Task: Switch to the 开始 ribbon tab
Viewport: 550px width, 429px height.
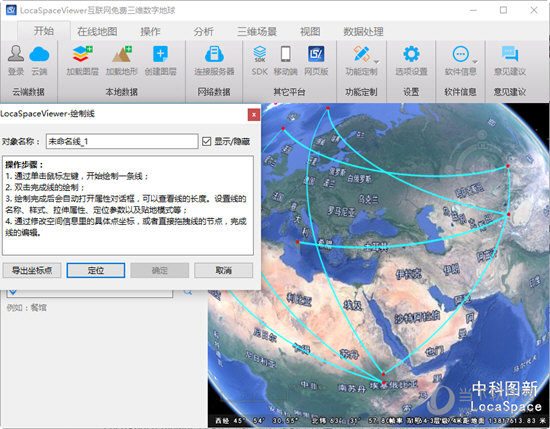Action: click(x=43, y=31)
